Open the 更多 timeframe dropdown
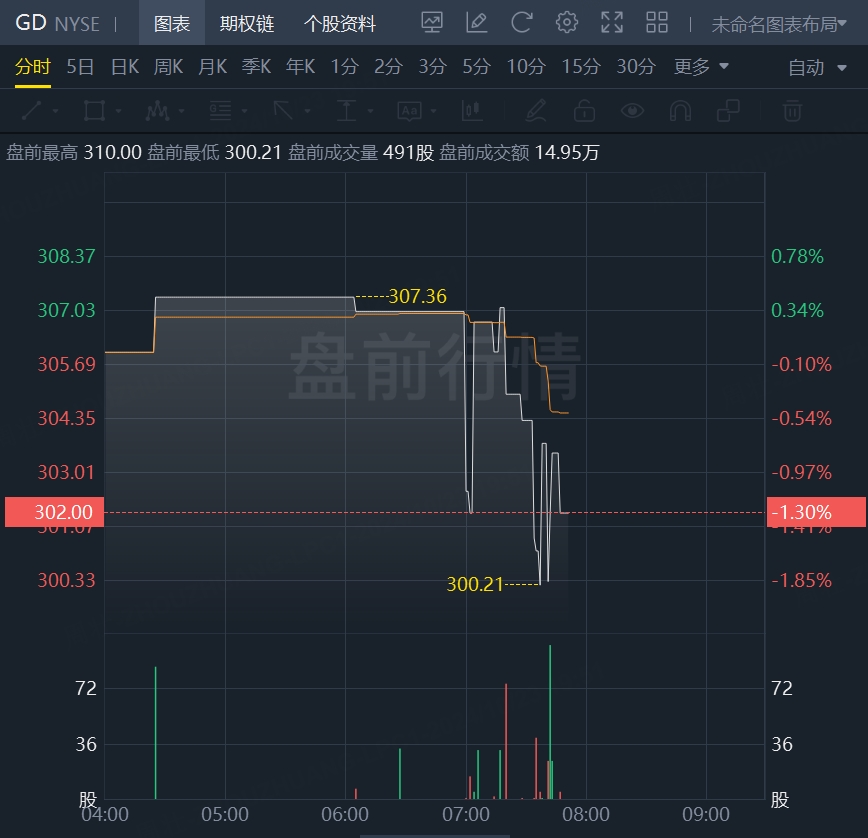Viewport: 868px width, 838px height. point(701,67)
